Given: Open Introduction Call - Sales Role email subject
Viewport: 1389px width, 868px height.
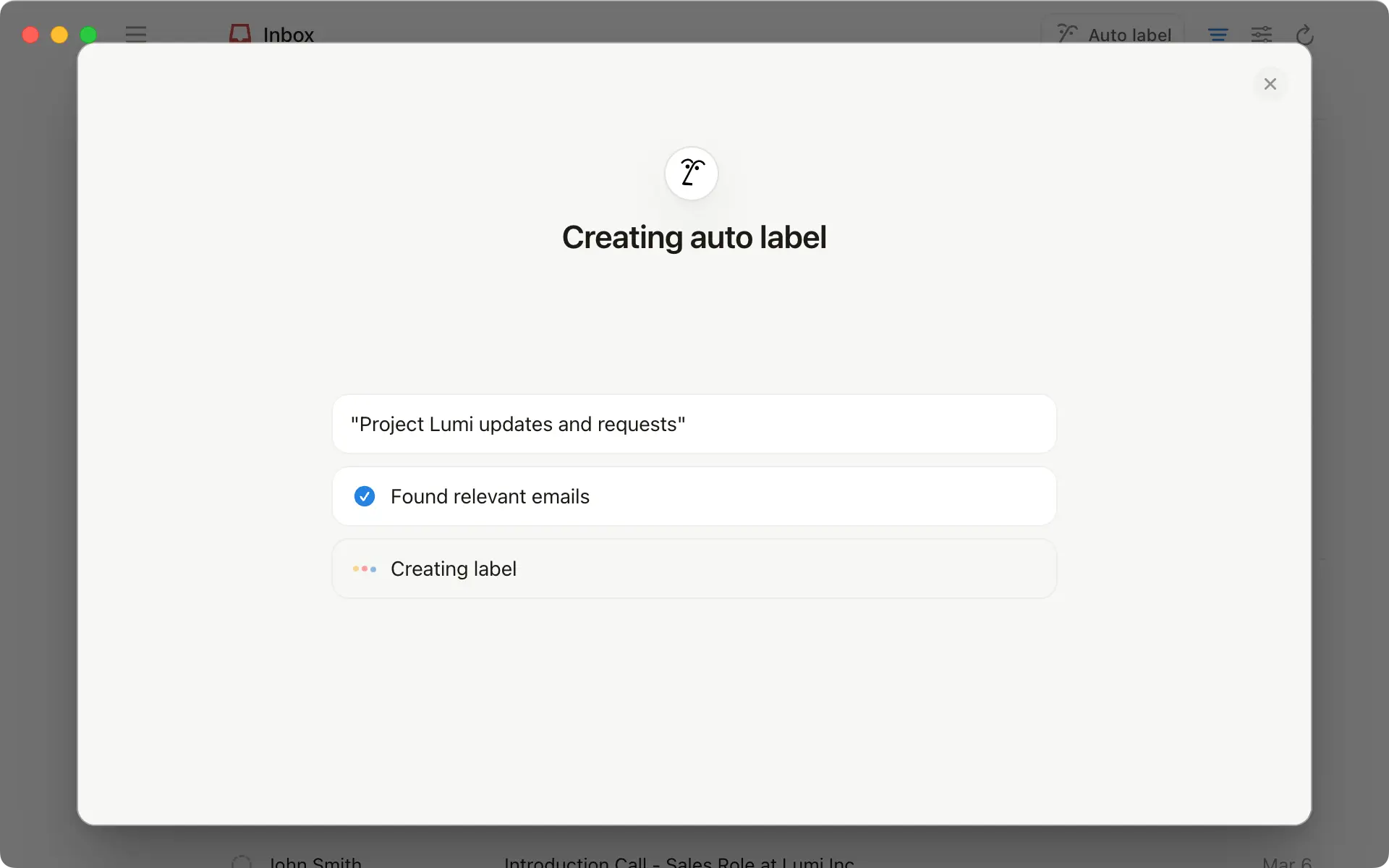Looking at the screenshot, I should [679, 861].
